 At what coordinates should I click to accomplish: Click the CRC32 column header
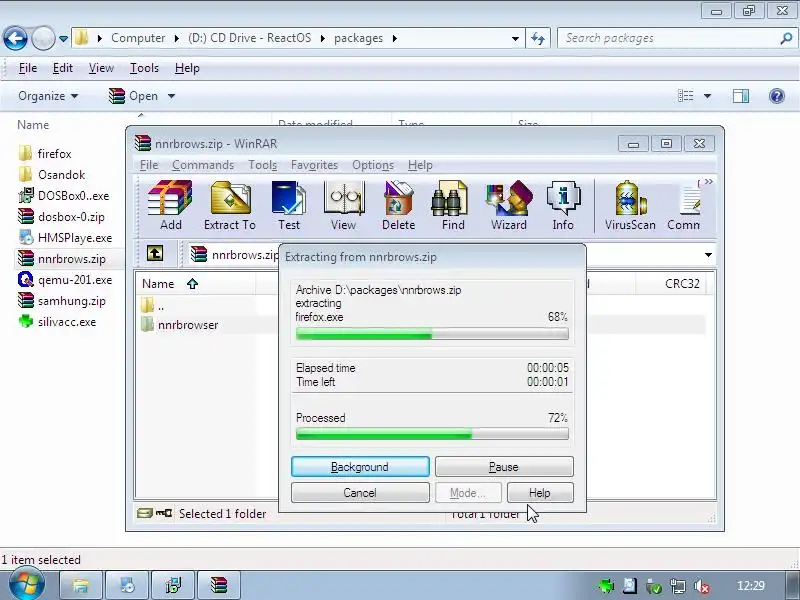coord(682,284)
